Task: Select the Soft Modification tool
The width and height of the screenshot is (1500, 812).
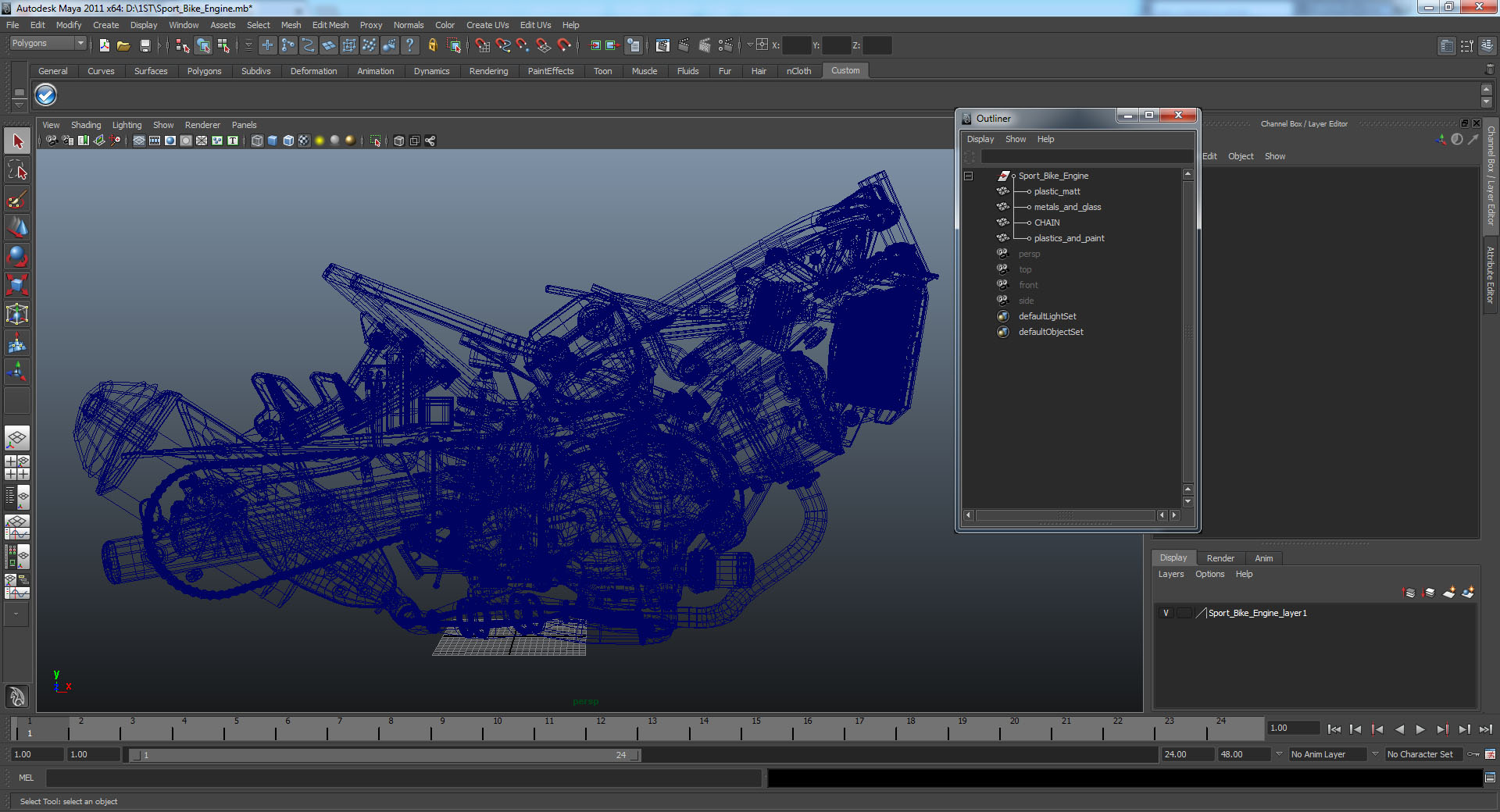Action: [x=17, y=343]
